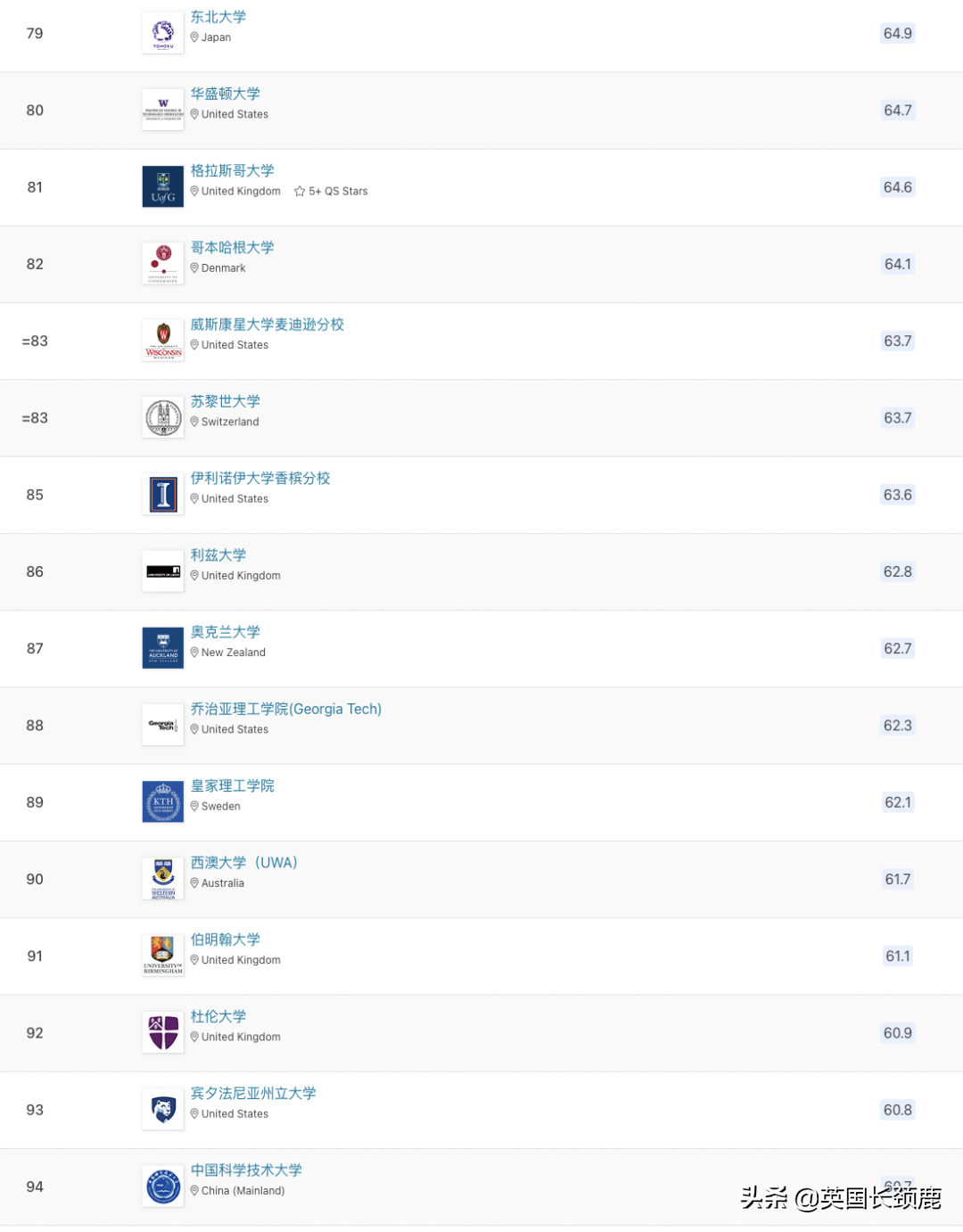Open the 西澳大学 (UWA) link
Image resolution: width=963 pixels, height=1232 pixels.
coord(244,863)
